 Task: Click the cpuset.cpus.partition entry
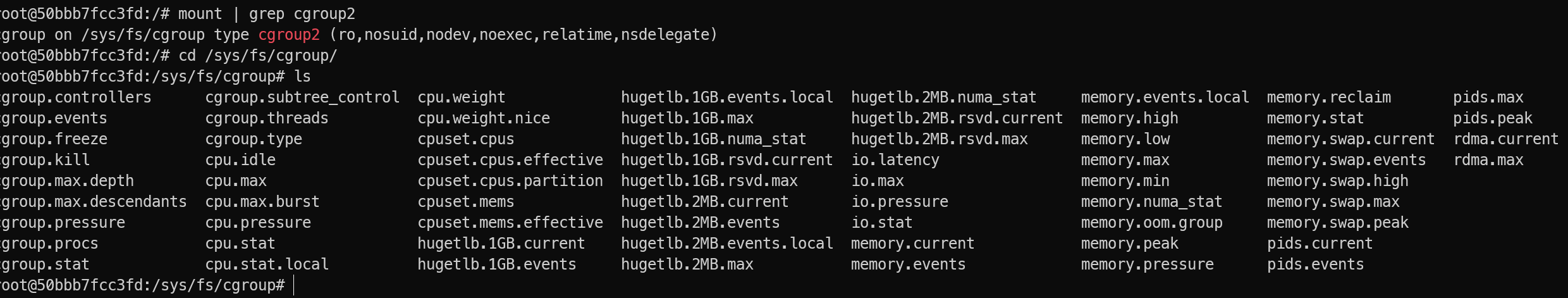point(510,181)
